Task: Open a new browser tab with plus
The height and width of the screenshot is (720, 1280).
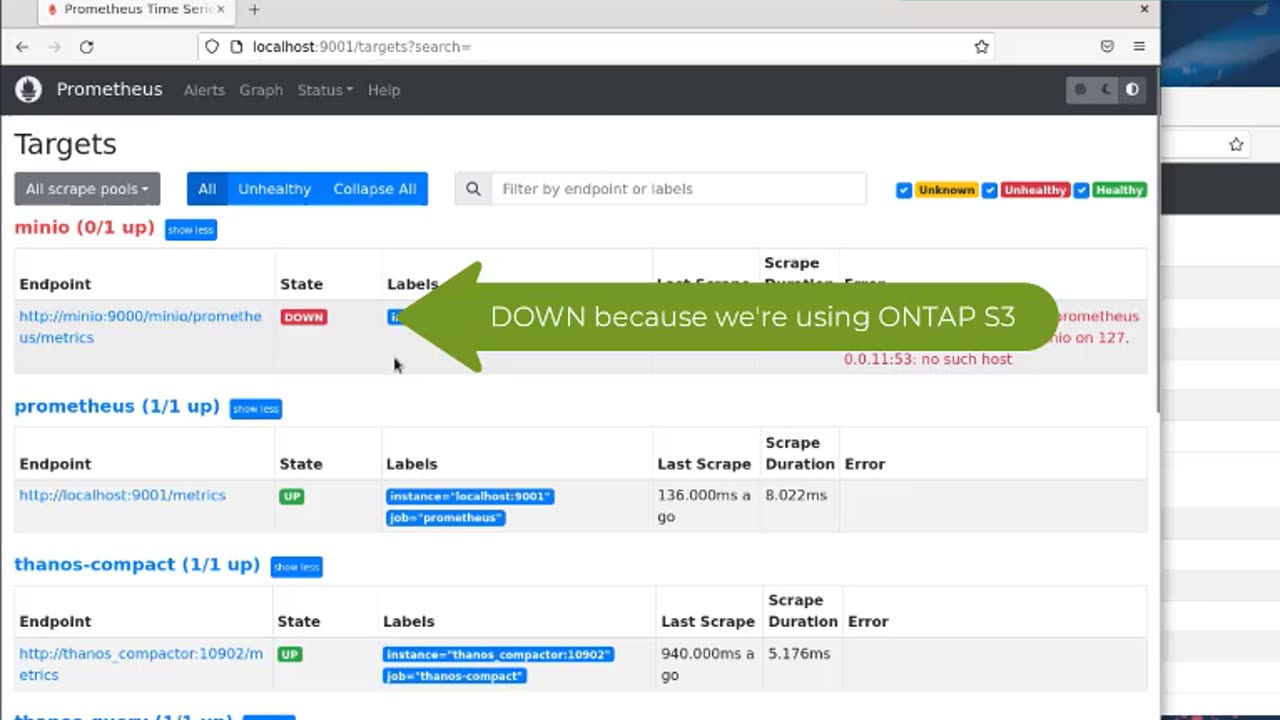Action: (x=254, y=10)
